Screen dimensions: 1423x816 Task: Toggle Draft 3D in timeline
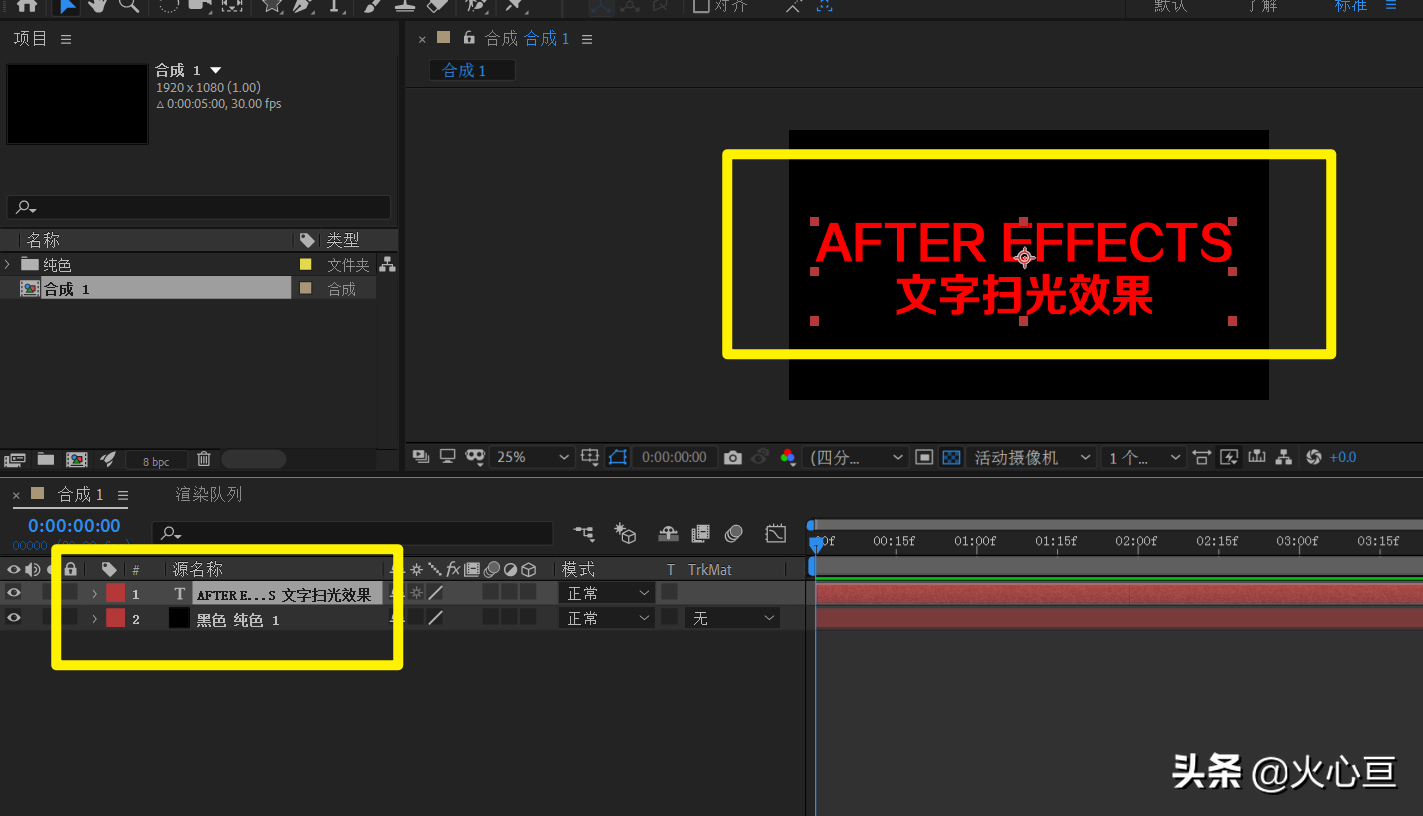pos(625,534)
